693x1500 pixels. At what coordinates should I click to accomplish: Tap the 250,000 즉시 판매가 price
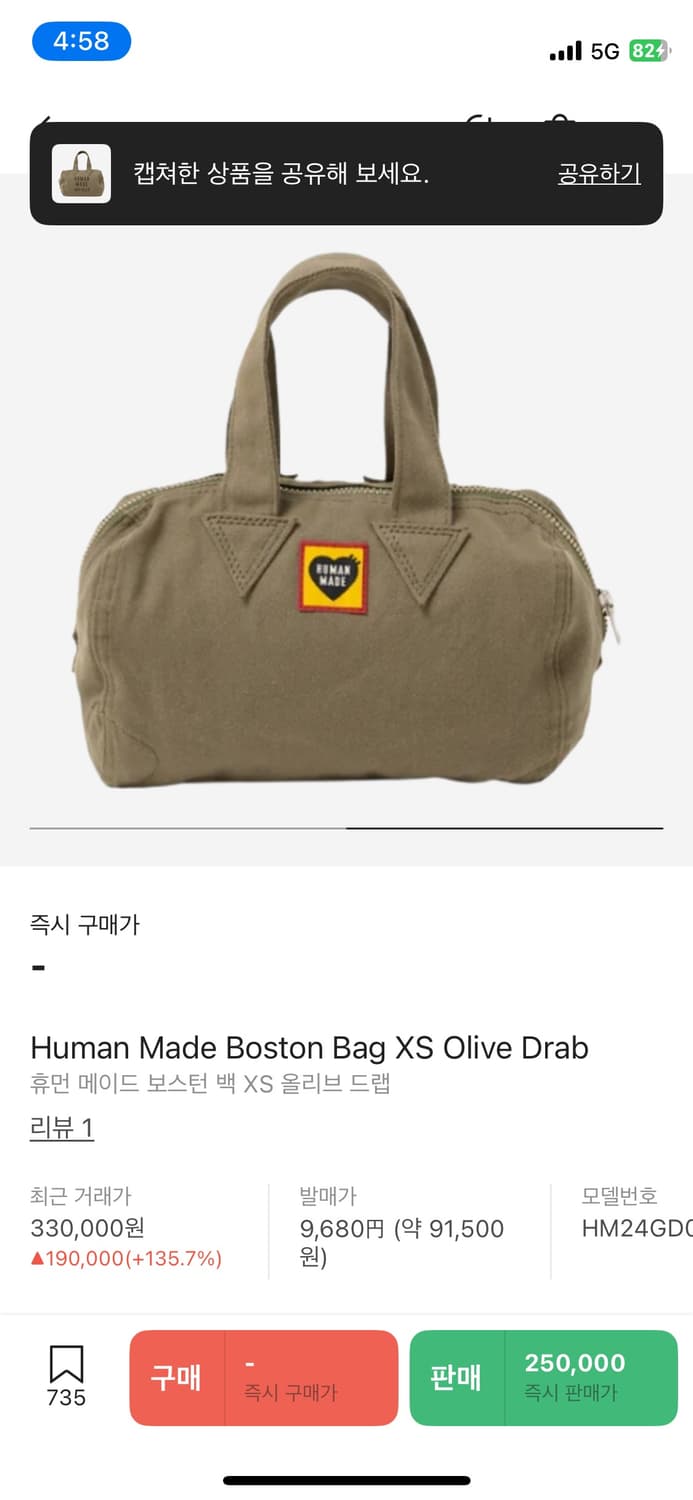coord(575,1376)
